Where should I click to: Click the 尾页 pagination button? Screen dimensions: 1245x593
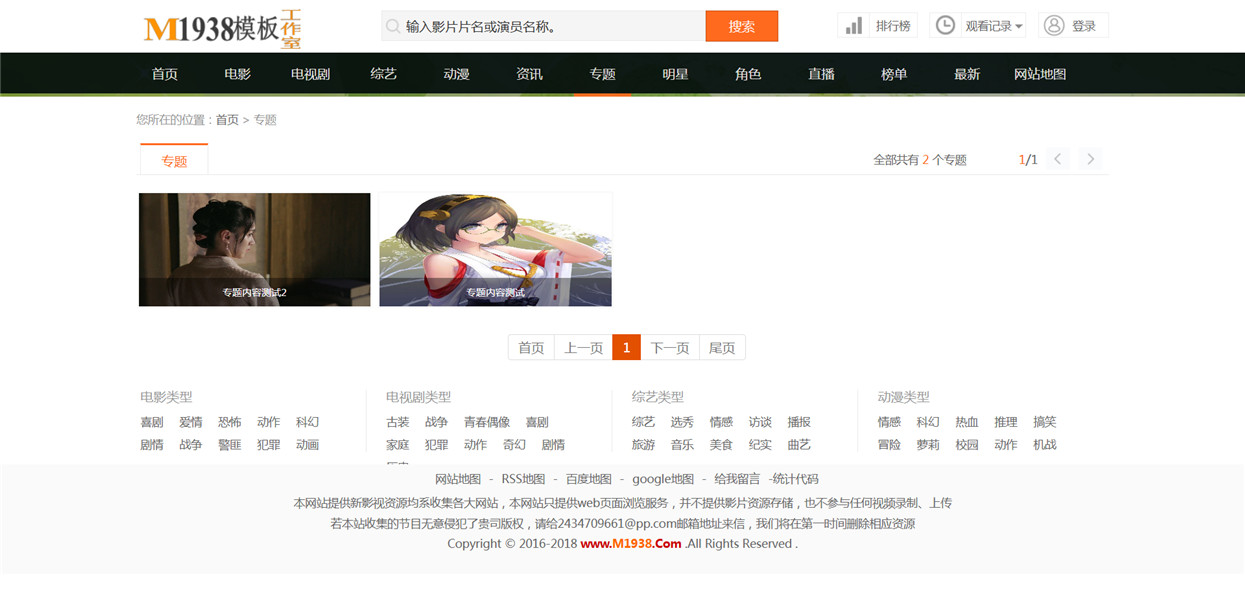tap(722, 348)
